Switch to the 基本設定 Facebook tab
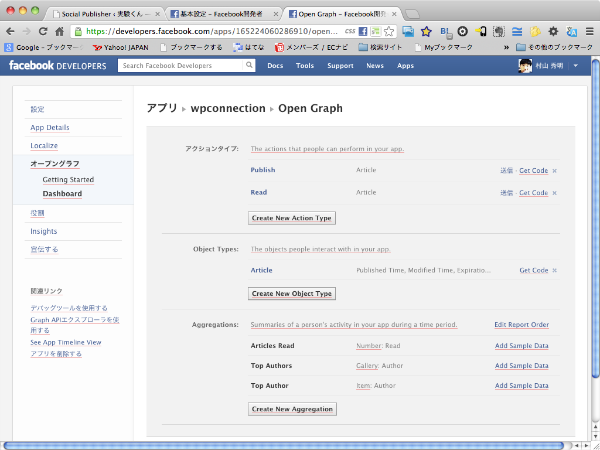600x450 pixels. (x=223, y=14)
